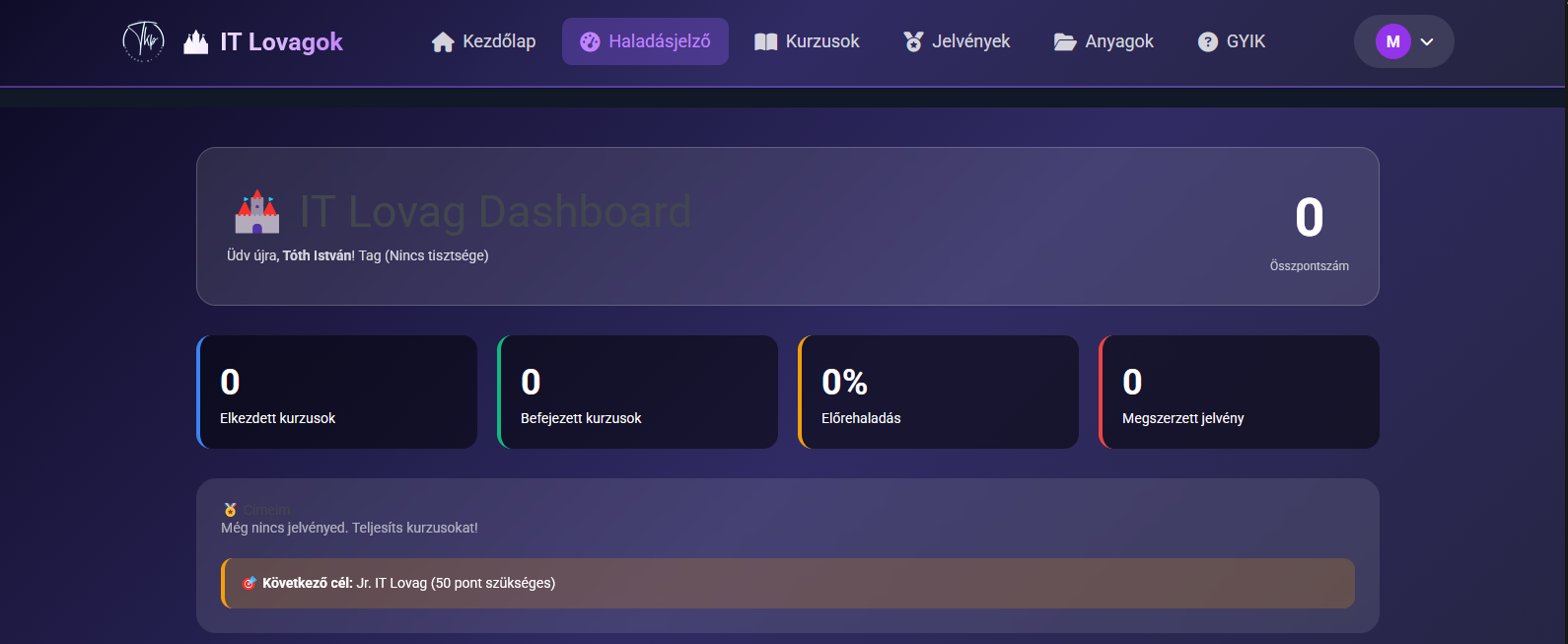Click the Előrehaladás percentage card
The image size is (1568, 644).
click(x=938, y=392)
